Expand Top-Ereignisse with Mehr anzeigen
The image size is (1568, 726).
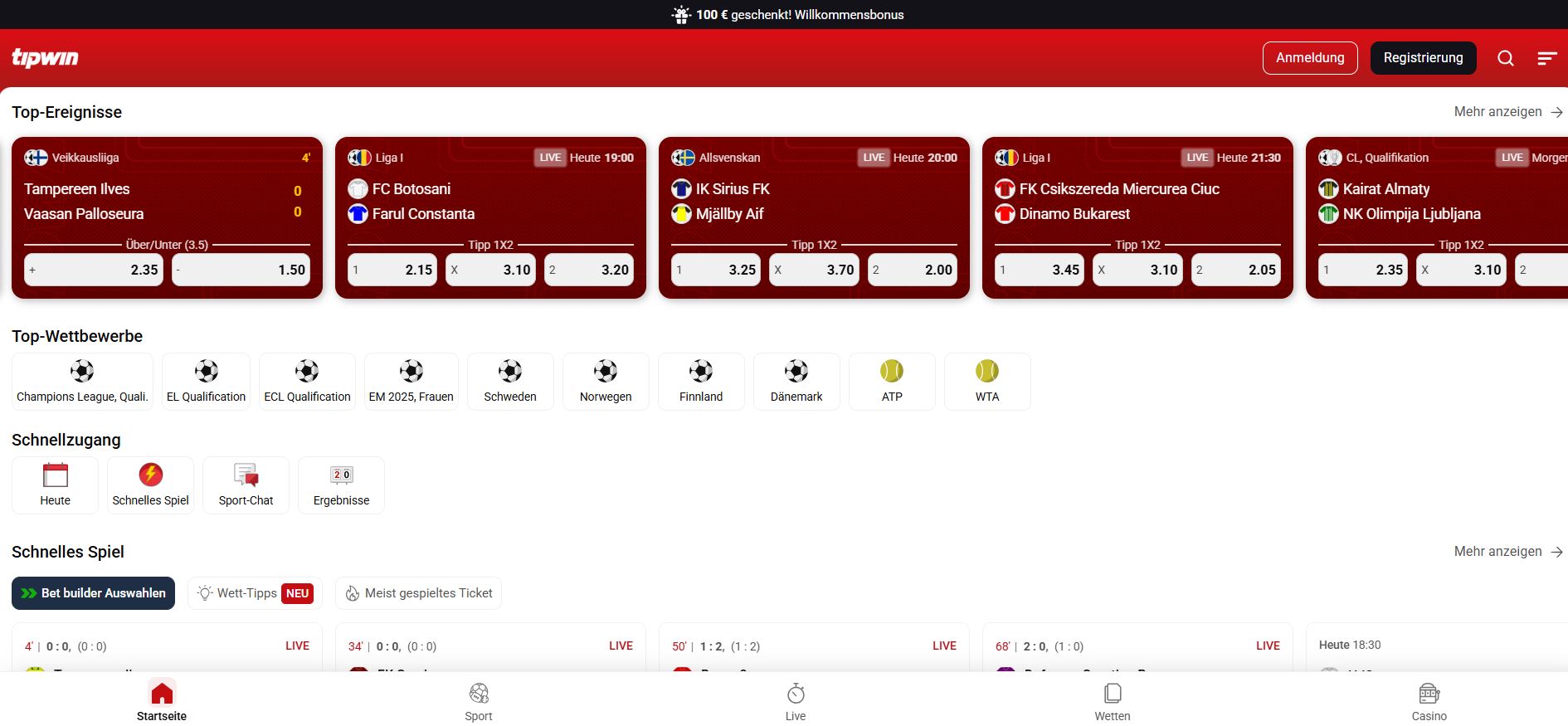pos(1507,112)
